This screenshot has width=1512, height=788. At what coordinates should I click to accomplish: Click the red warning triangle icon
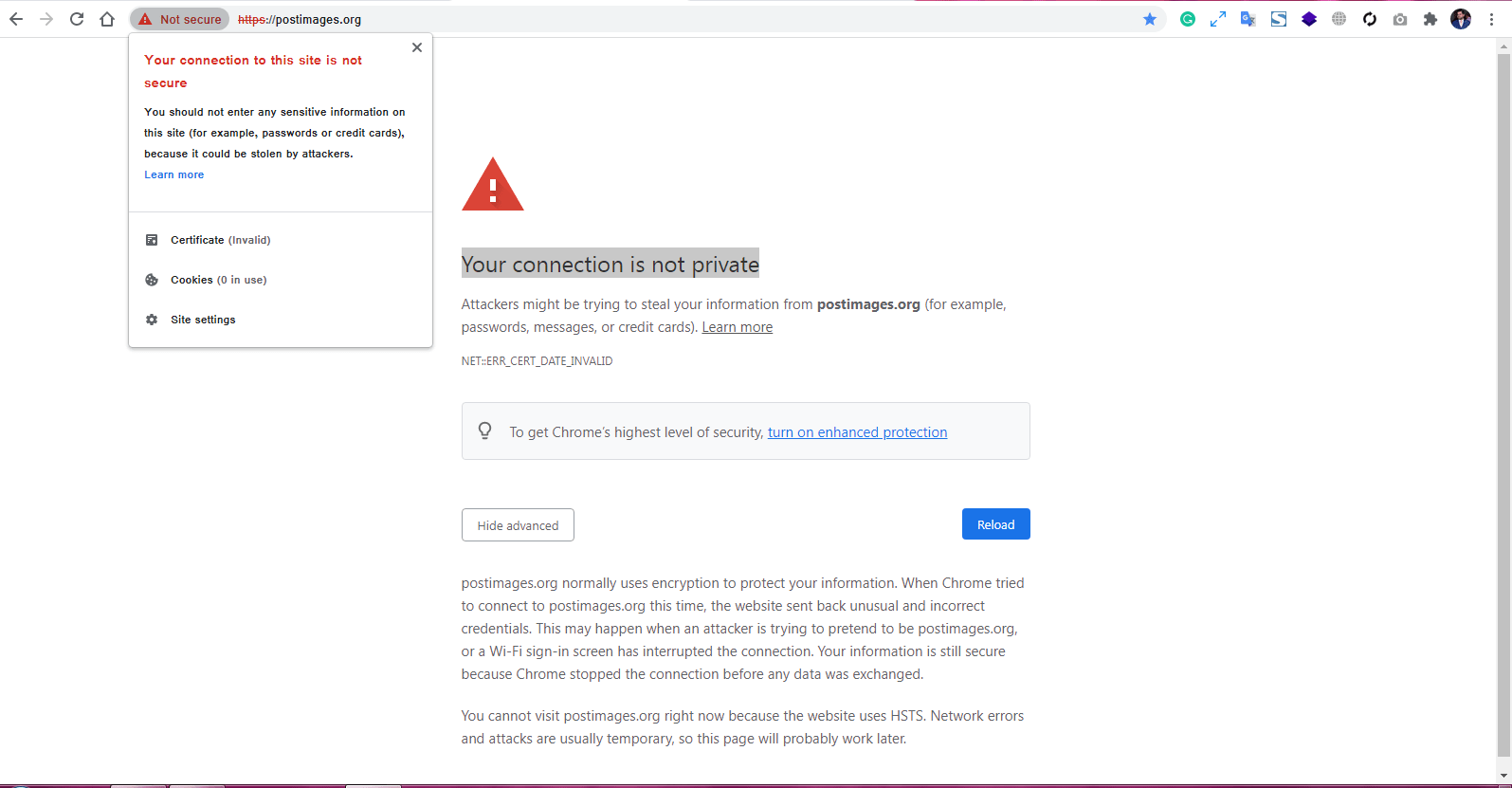pos(492,184)
